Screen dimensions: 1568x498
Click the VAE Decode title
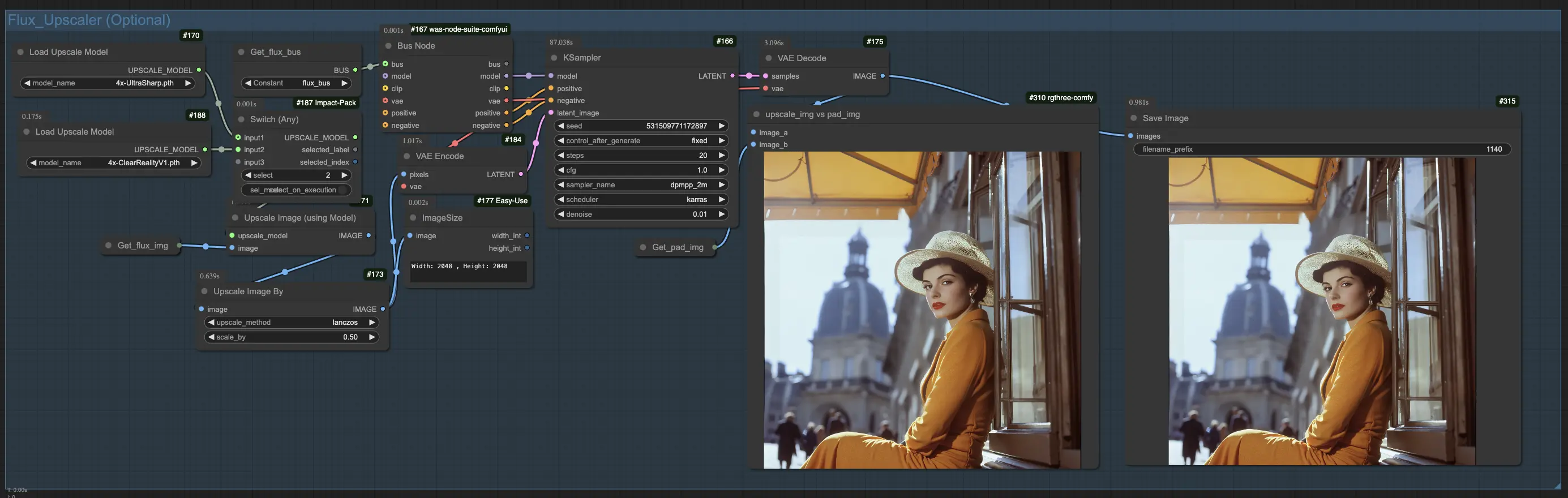pyautogui.click(x=802, y=58)
